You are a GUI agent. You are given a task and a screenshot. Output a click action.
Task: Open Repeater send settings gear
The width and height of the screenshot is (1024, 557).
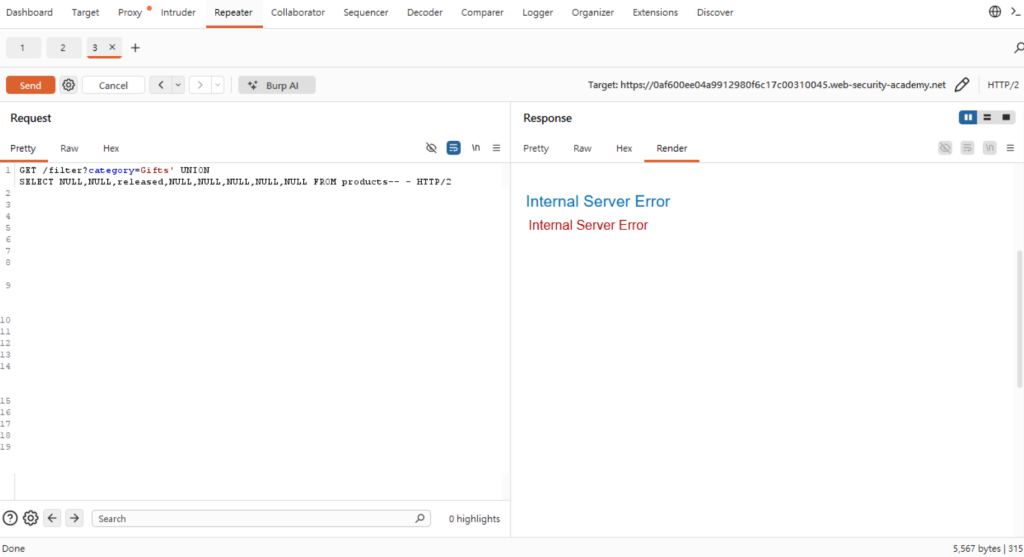(69, 85)
